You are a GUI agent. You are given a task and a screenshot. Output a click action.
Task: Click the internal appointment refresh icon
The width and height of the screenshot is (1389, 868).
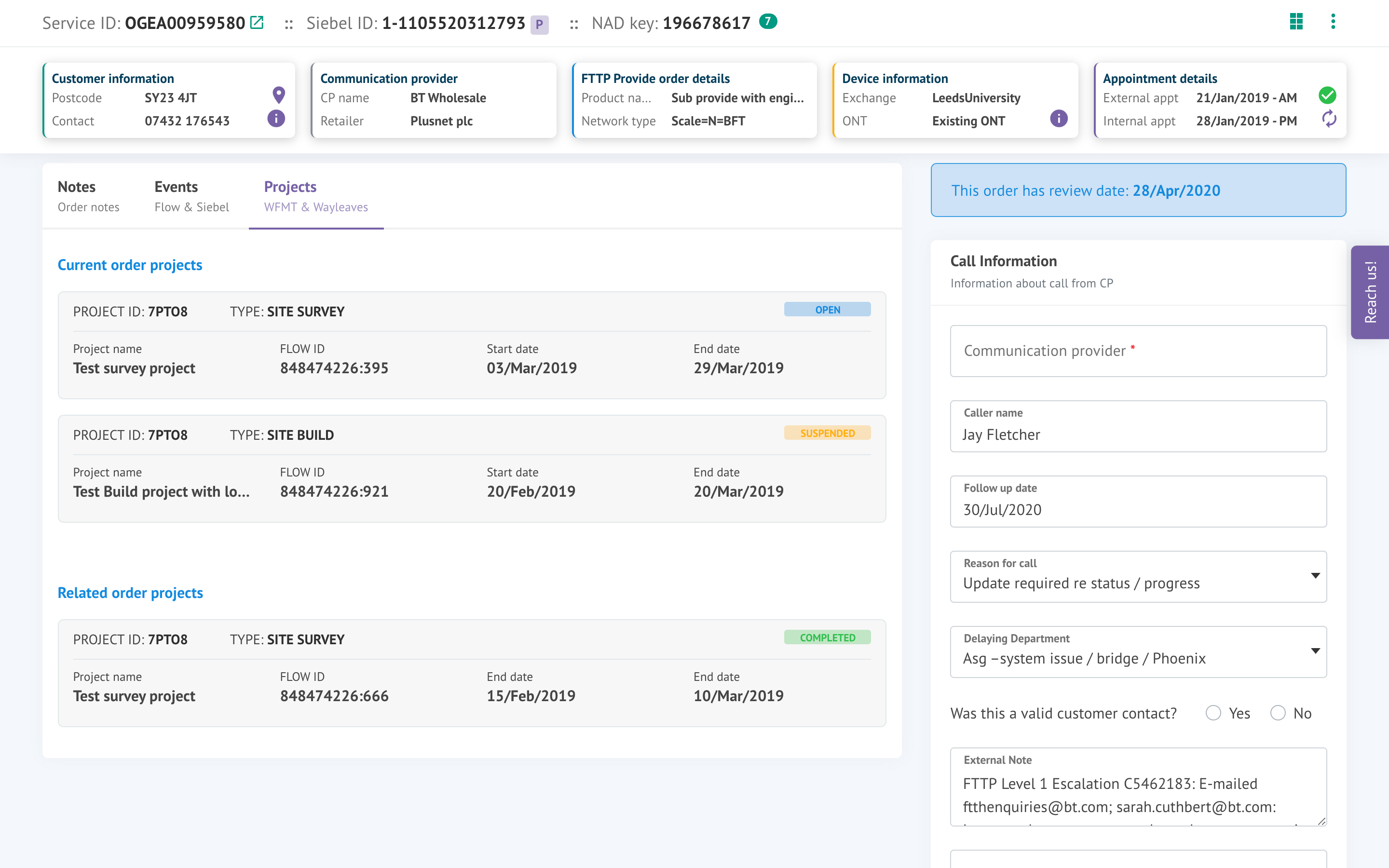[1329, 119]
